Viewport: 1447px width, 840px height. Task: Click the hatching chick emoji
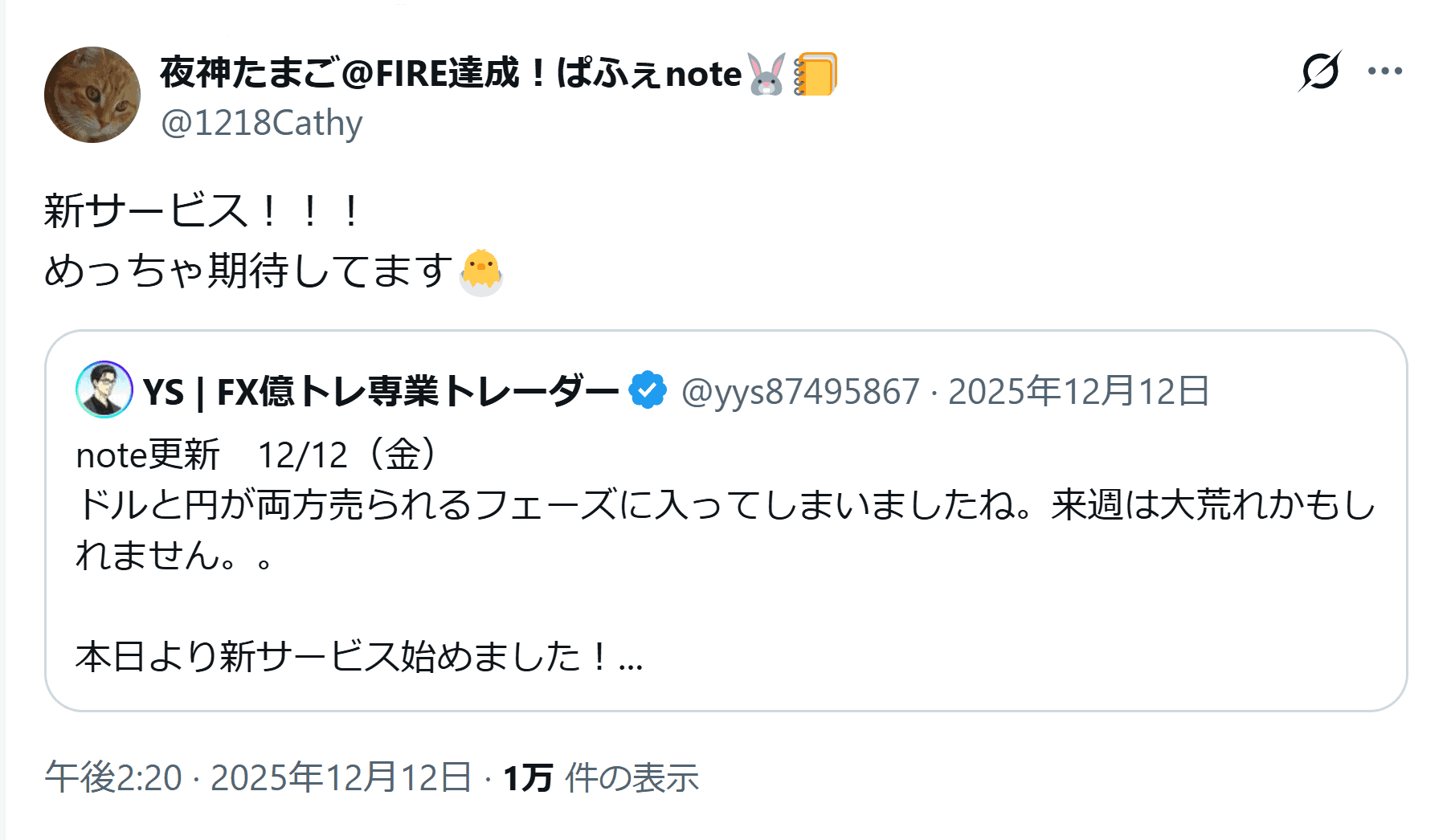point(481,271)
